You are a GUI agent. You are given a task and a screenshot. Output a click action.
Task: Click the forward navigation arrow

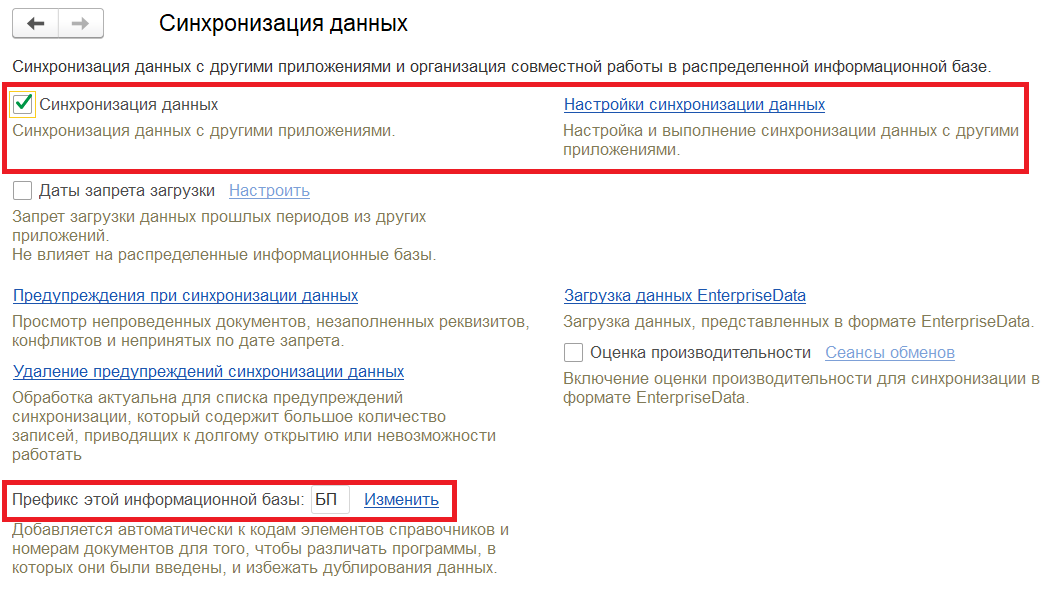(x=78, y=23)
